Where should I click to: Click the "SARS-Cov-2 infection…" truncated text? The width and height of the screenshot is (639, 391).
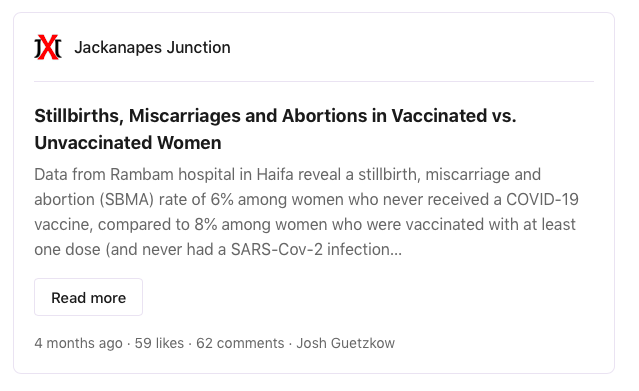coord(316,249)
